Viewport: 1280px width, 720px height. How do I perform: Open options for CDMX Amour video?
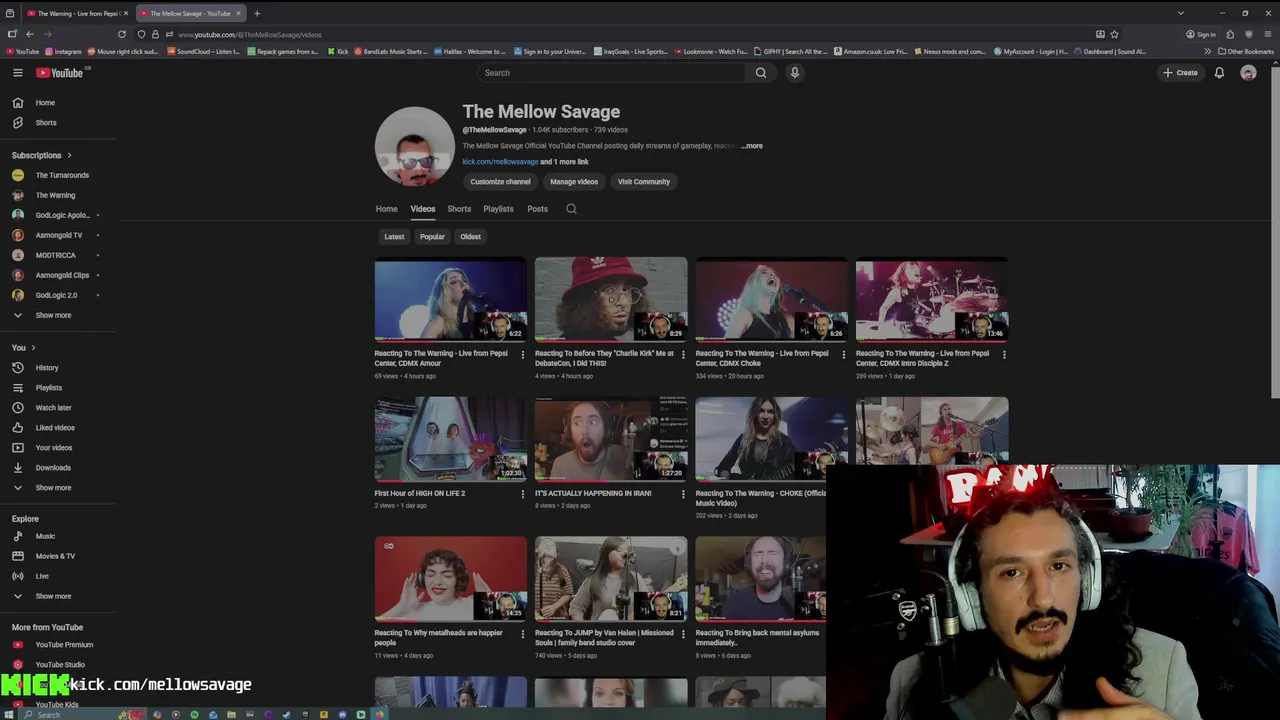tap(522, 354)
